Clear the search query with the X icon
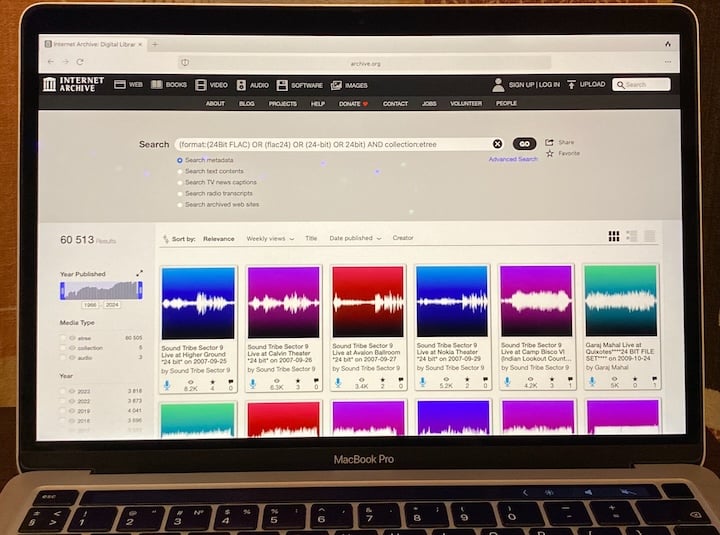This screenshot has width=720, height=535. tap(497, 144)
